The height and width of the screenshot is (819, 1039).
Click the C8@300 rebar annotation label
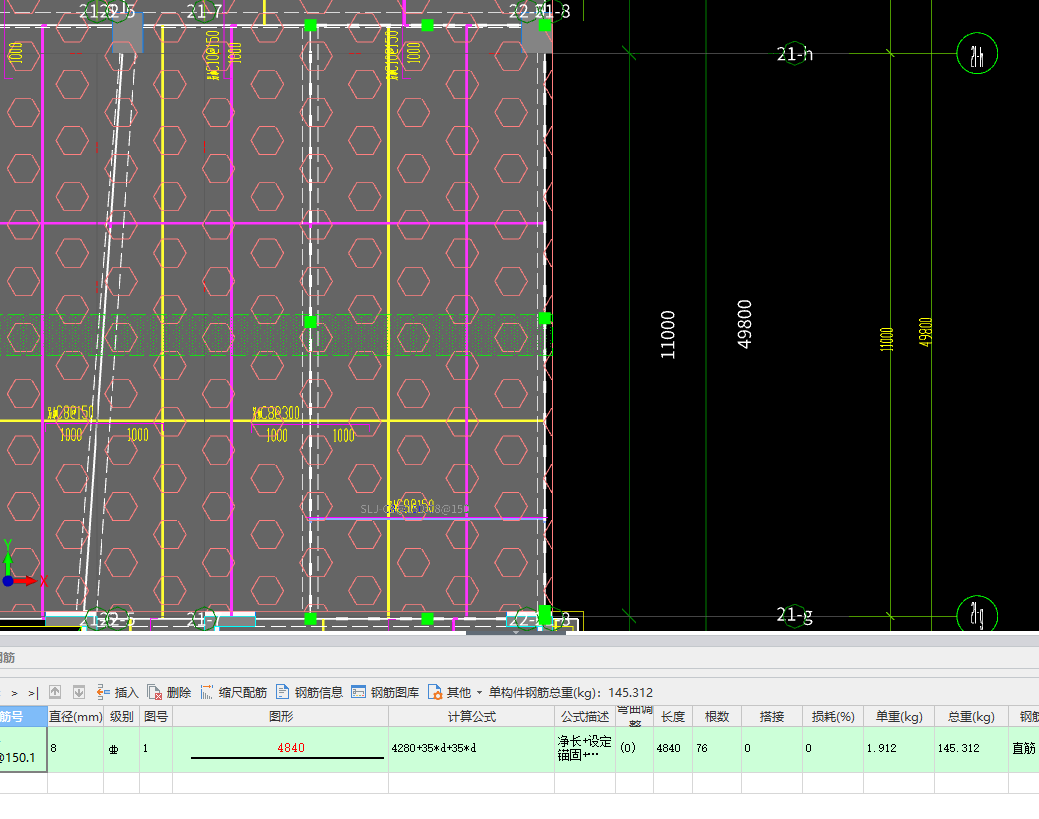click(276, 413)
